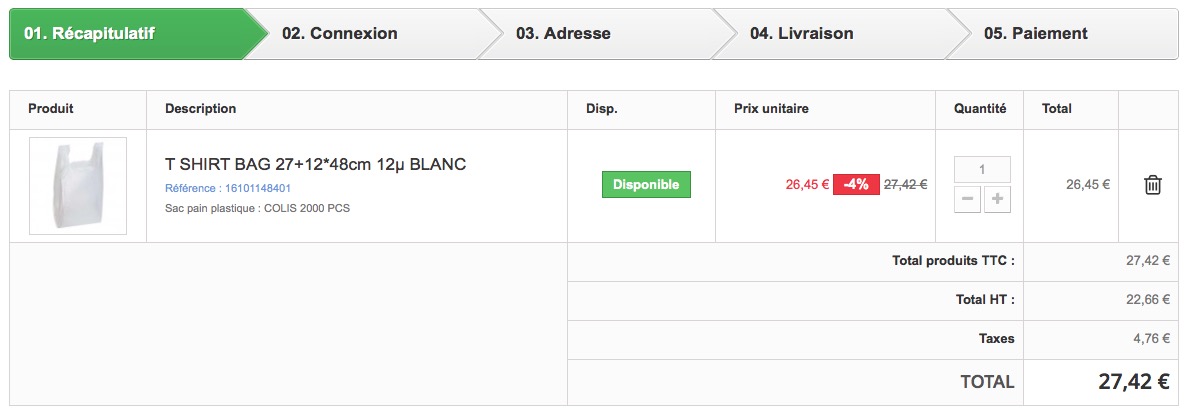Open the T SHIRT BAG product thumbnail

pos(78,186)
